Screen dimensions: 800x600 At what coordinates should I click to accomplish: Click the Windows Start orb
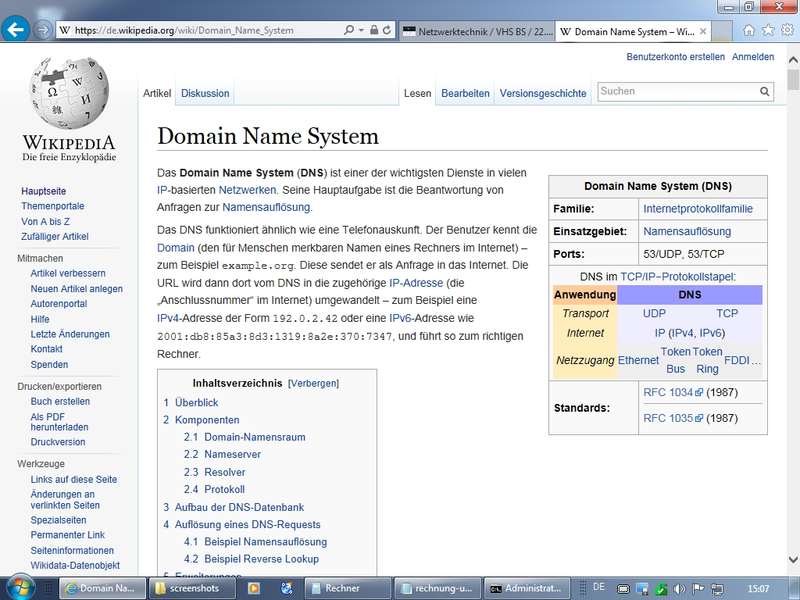[21, 587]
